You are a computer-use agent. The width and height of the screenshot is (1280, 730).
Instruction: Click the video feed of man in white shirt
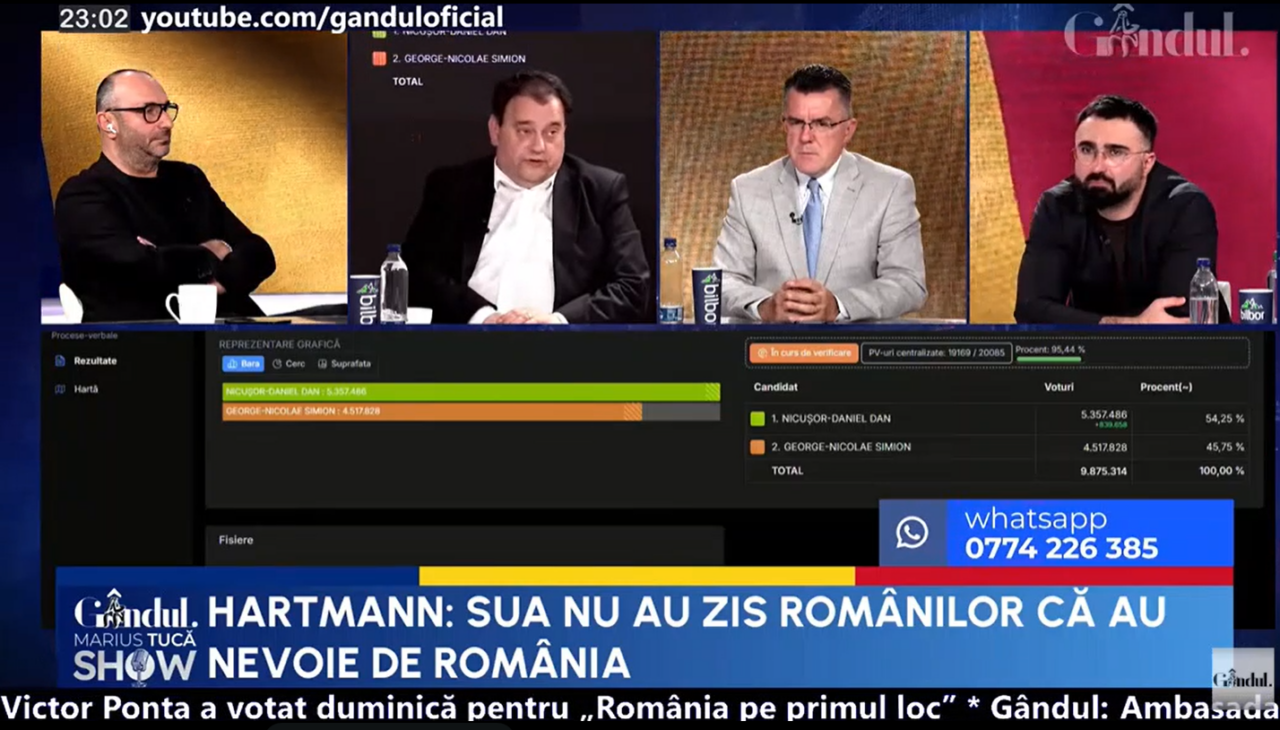(502, 177)
